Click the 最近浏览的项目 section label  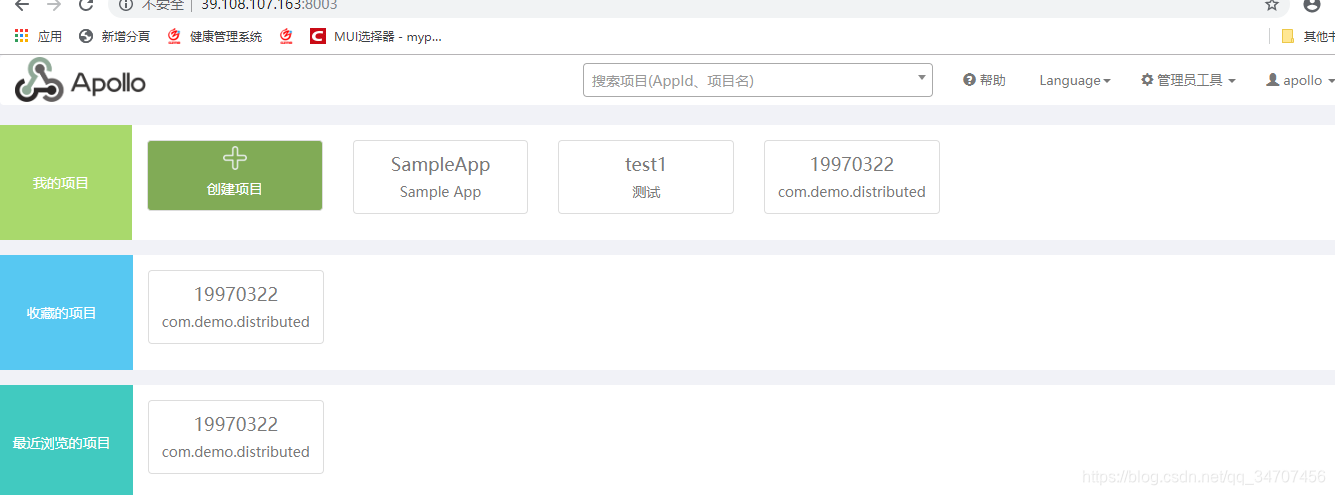[61, 443]
